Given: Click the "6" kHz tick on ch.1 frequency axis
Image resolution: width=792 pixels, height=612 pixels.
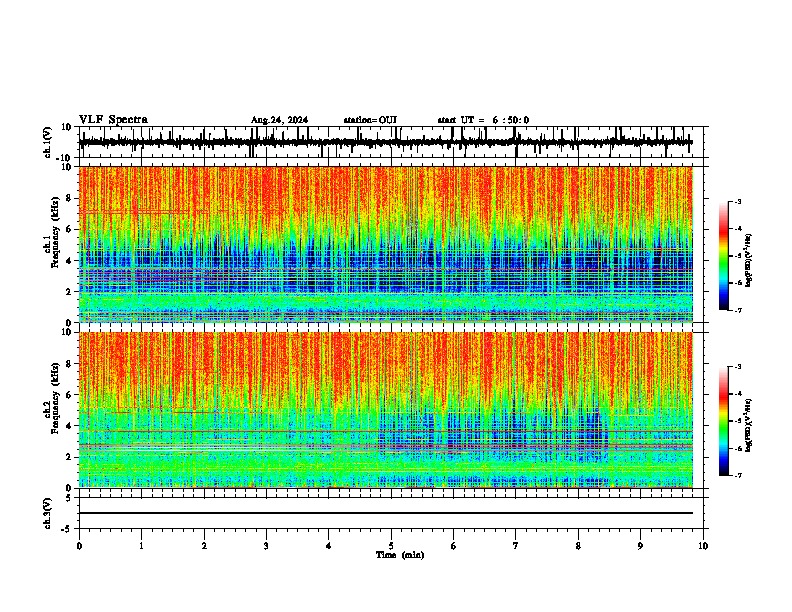Looking at the screenshot, I should pos(70,230).
